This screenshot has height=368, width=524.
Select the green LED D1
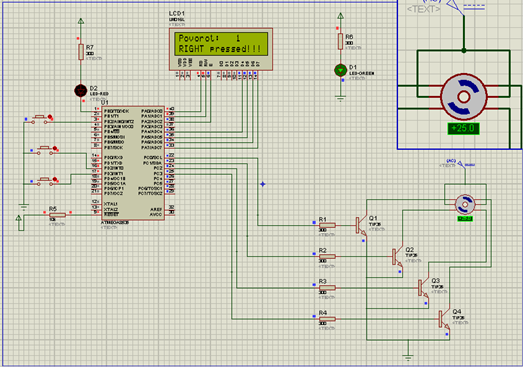pyautogui.click(x=340, y=70)
